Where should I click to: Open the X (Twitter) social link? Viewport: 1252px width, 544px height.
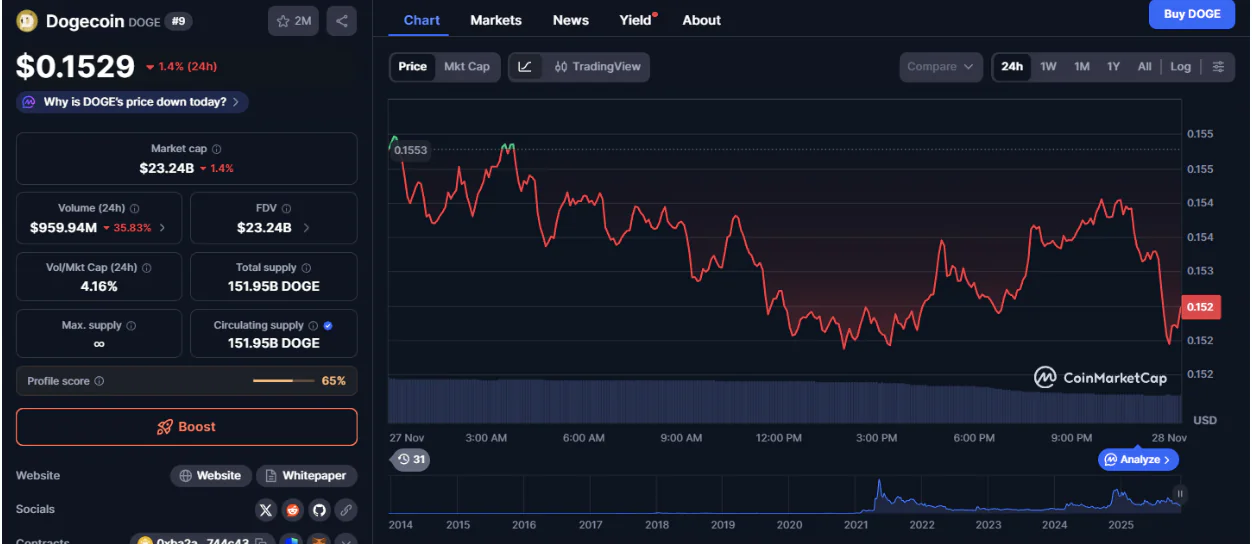265,510
